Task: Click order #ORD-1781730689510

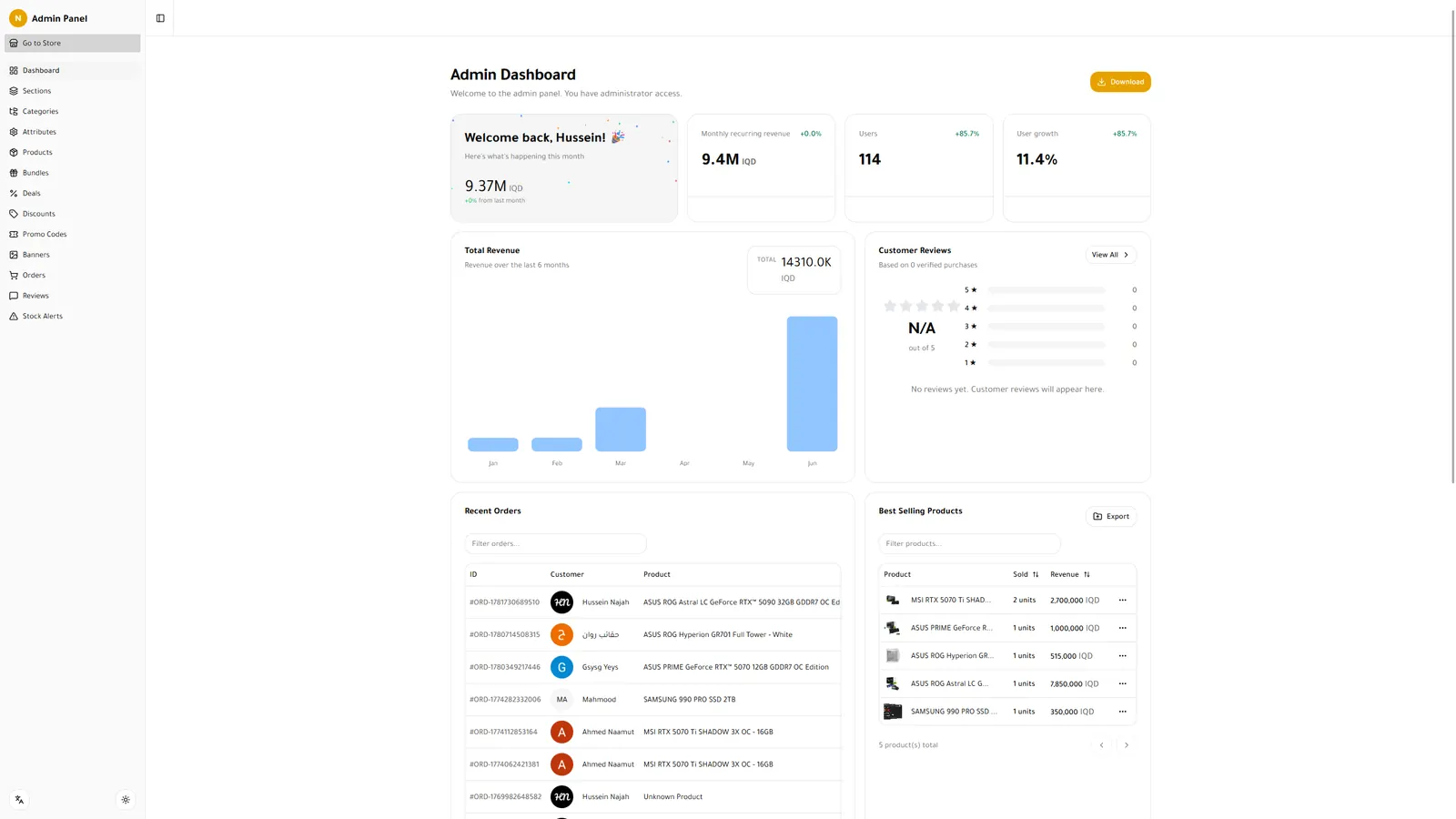Action: click(x=504, y=602)
